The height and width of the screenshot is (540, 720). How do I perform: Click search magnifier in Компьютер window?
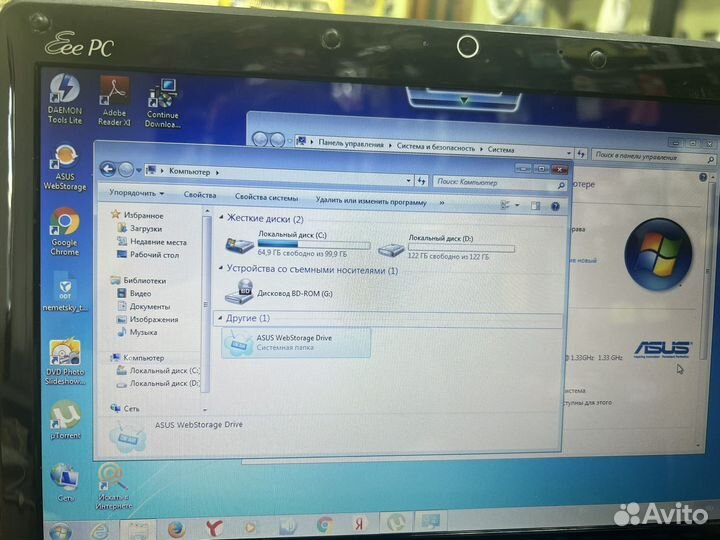tap(561, 185)
